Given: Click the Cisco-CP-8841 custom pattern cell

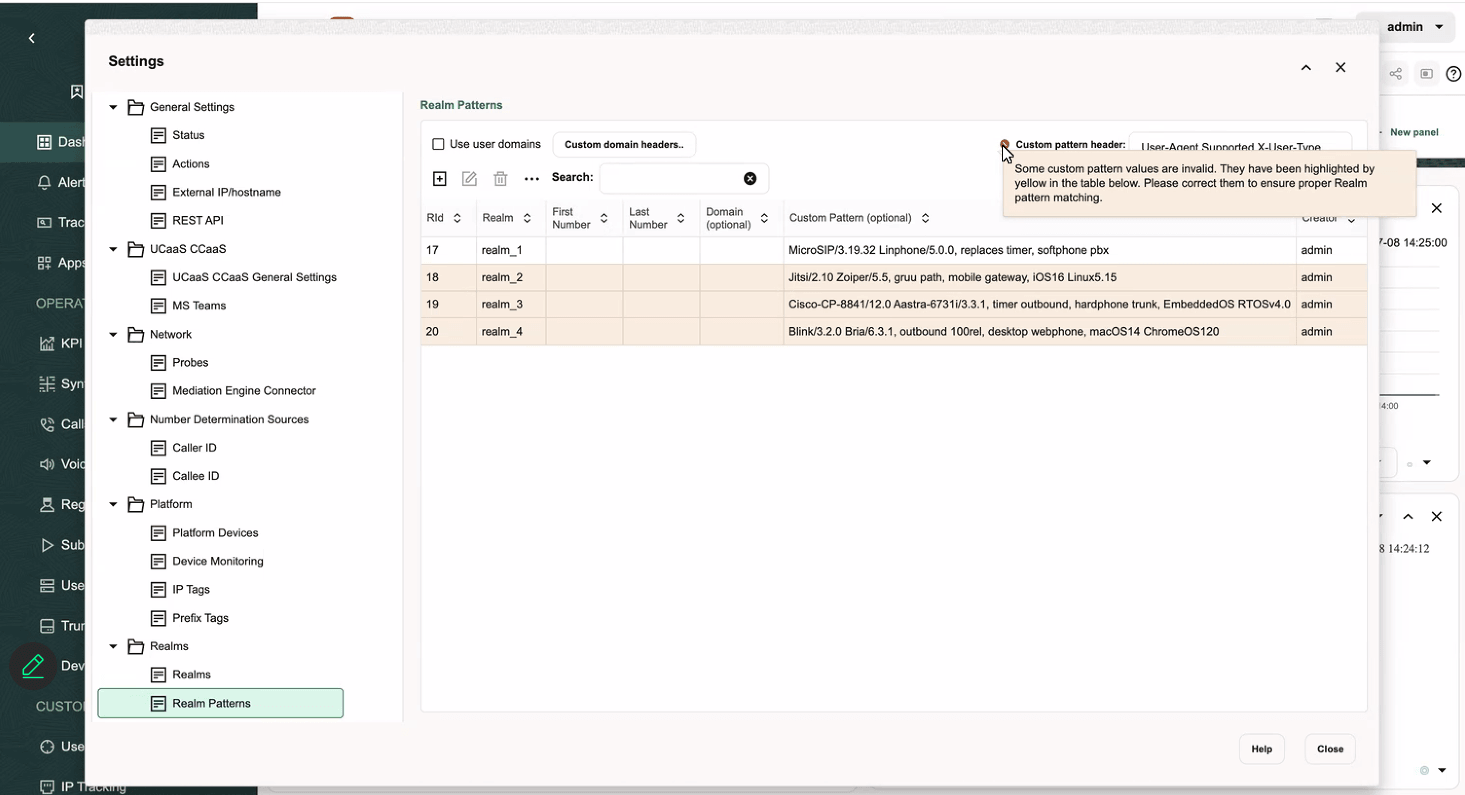Looking at the screenshot, I should tap(1040, 304).
